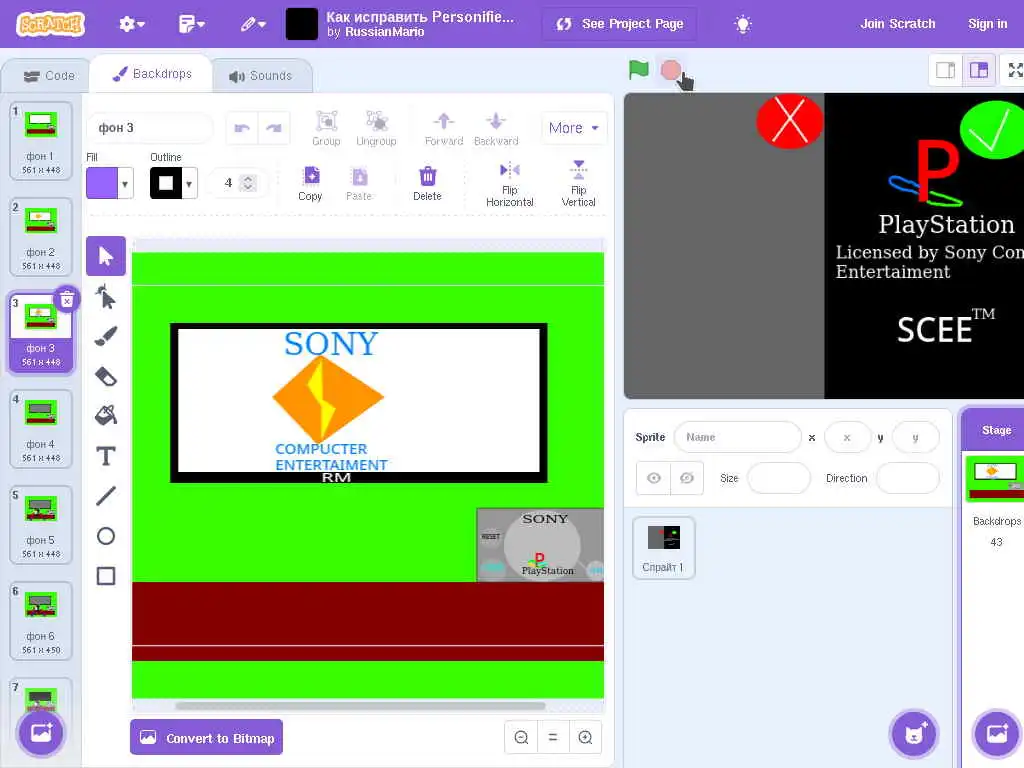This screenshot has width=1024, height=768.
Task: Click Sign in link
Action: [x=987, y=24]
